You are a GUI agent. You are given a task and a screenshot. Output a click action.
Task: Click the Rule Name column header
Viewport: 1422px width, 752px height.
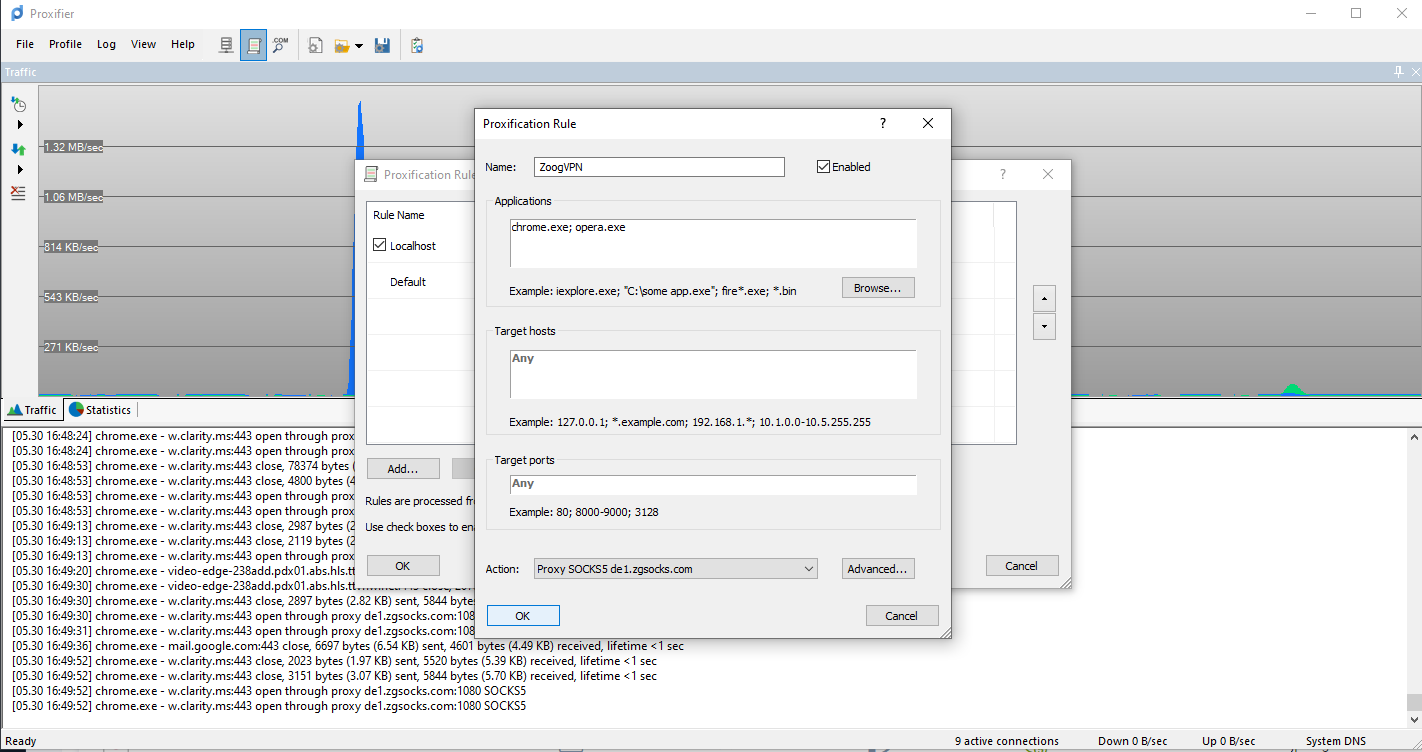pos(399,215)
